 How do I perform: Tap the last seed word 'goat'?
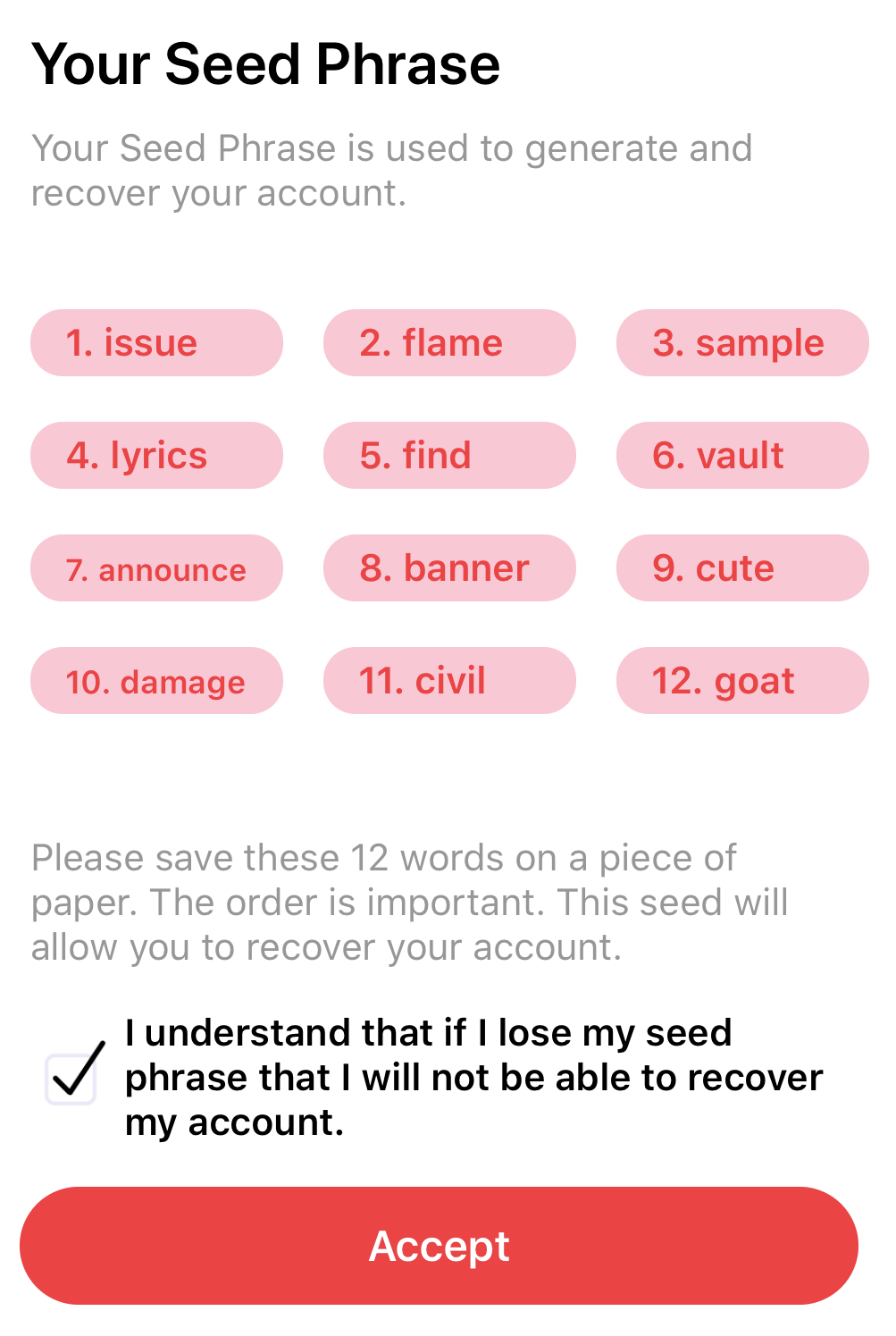(741, 681)
